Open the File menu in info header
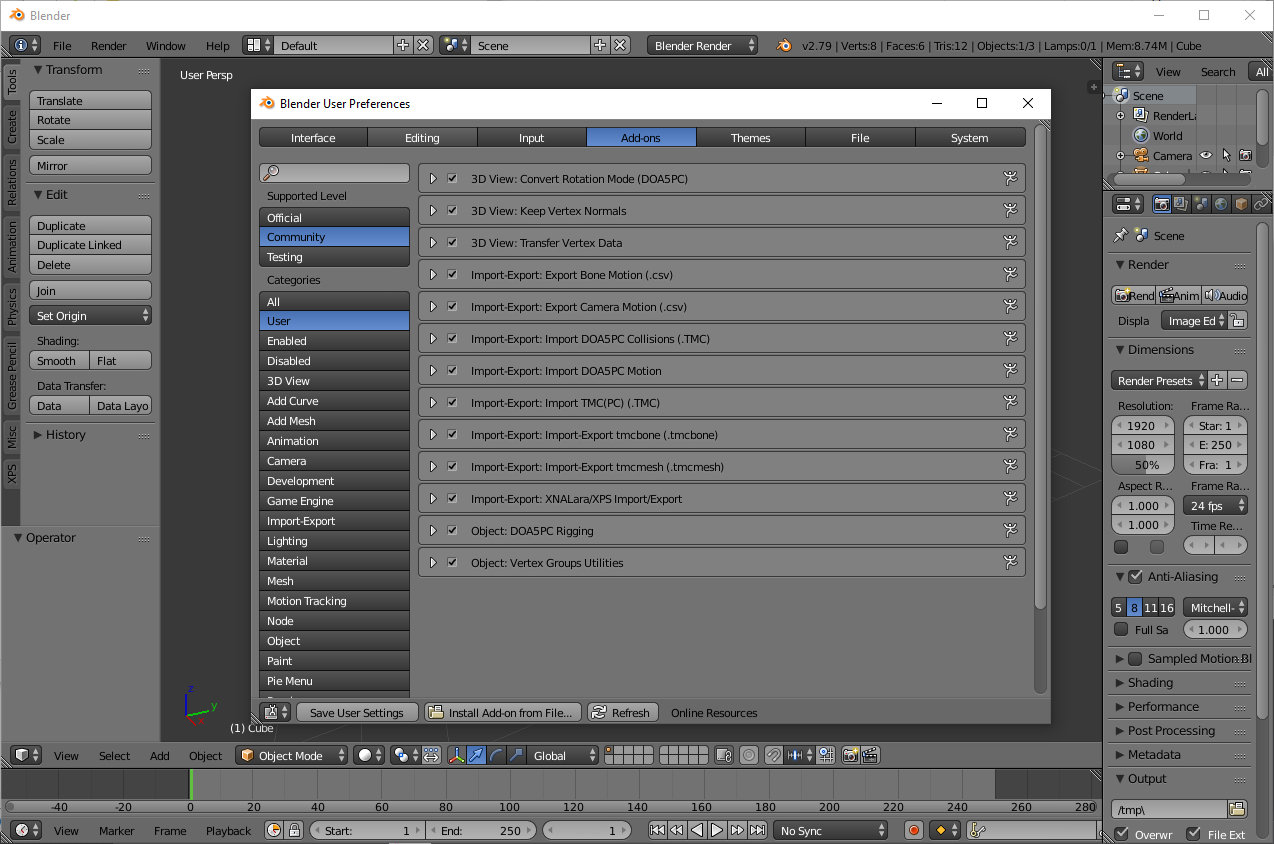Image resolution: width=1274 pixels, height=844 pixels. [62, 45]
